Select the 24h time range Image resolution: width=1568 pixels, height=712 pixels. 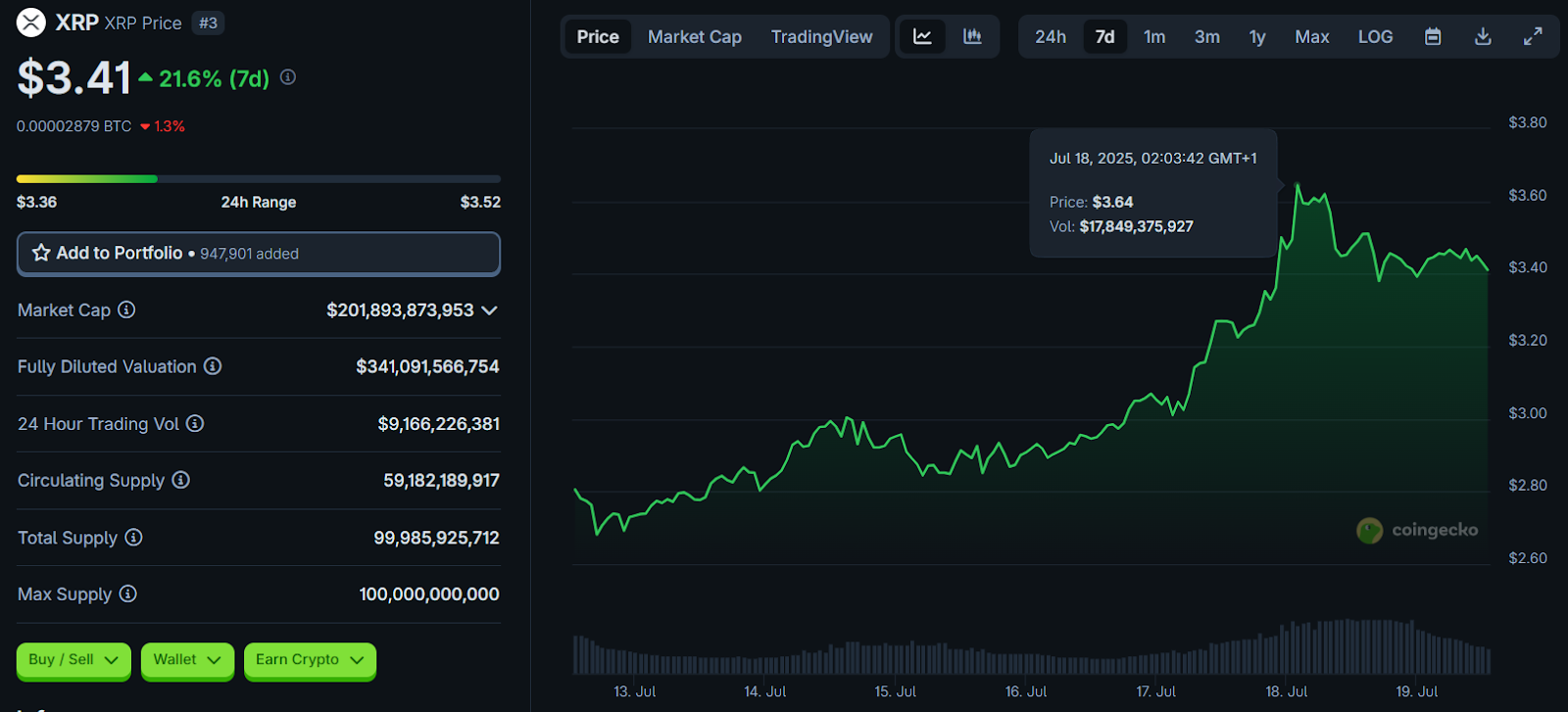pos(1050,37)
